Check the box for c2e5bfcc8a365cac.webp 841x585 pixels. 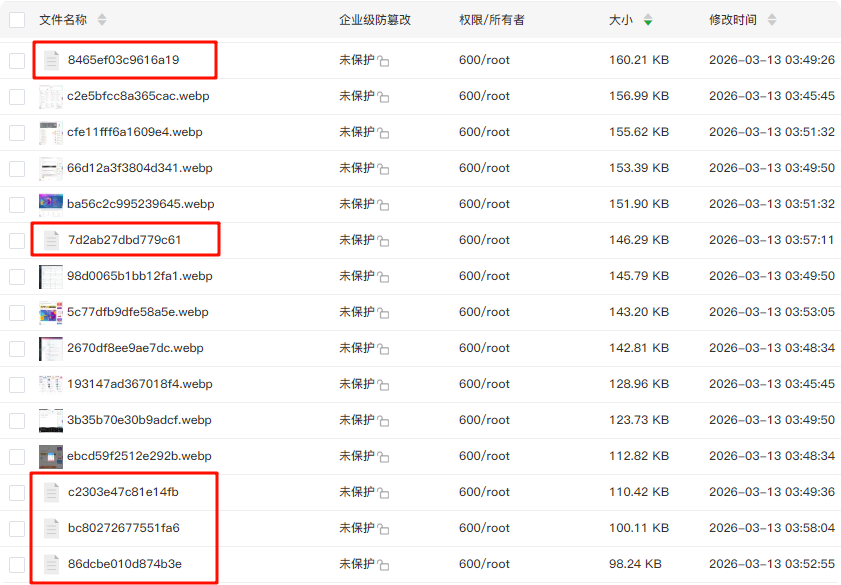click(x=17, y=97)
